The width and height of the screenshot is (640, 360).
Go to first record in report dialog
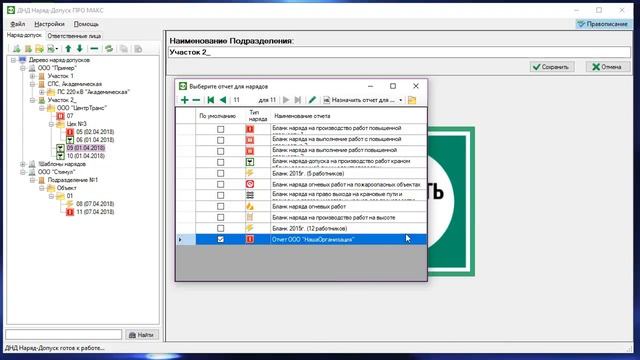tap(211, 100)
